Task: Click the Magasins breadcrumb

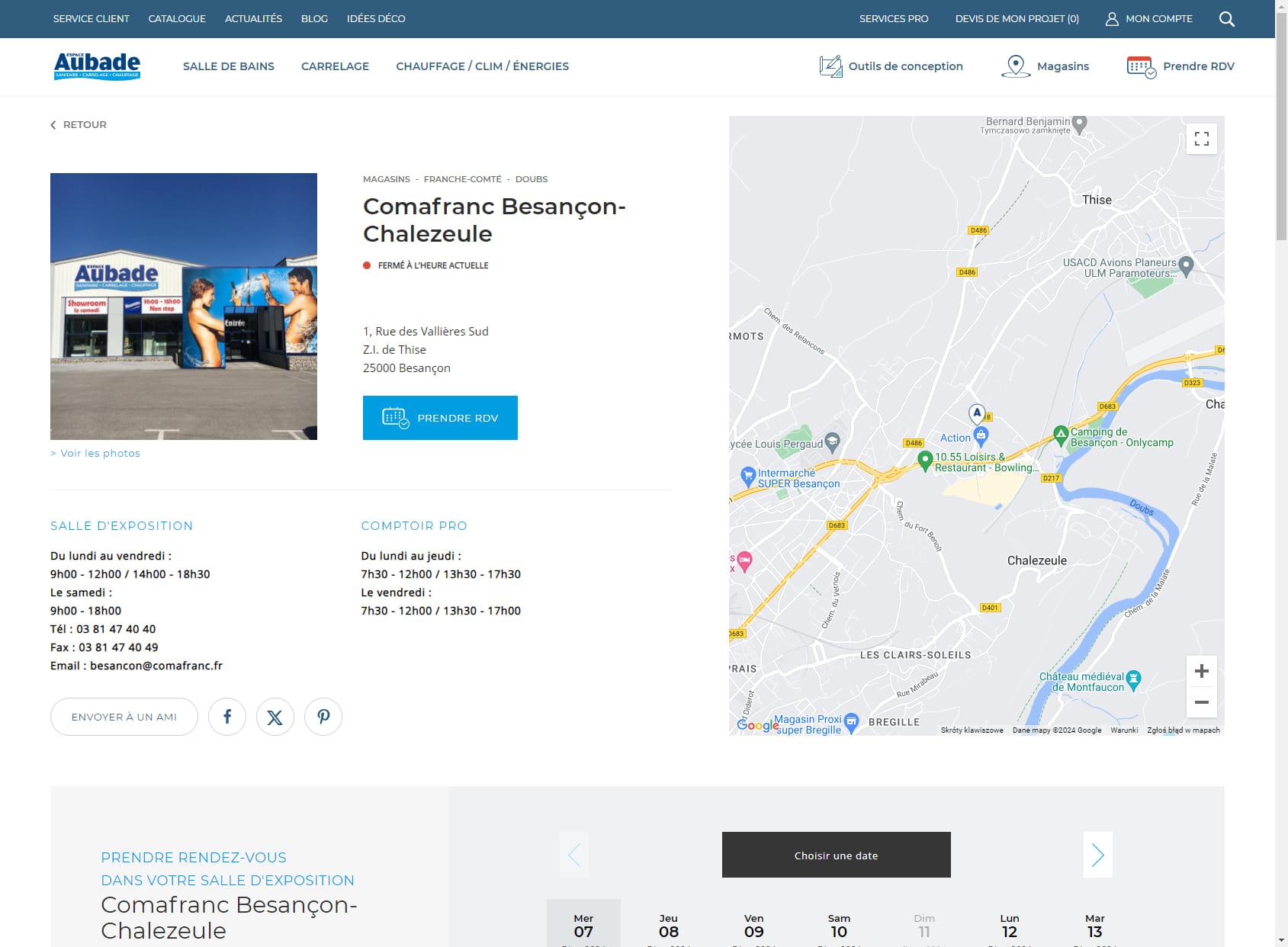Action: point(387,179)
